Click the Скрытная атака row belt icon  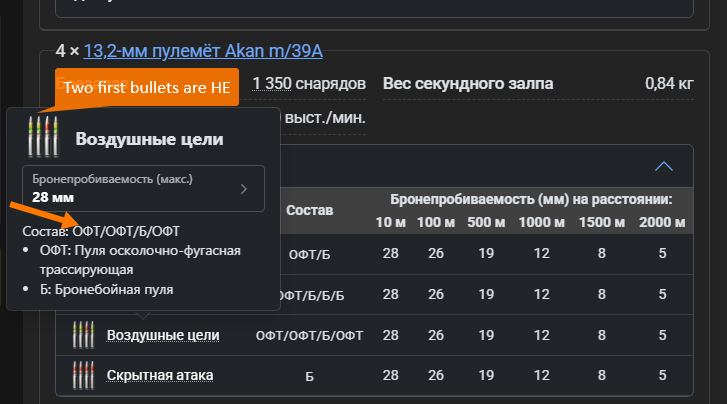tap(82, 375)
